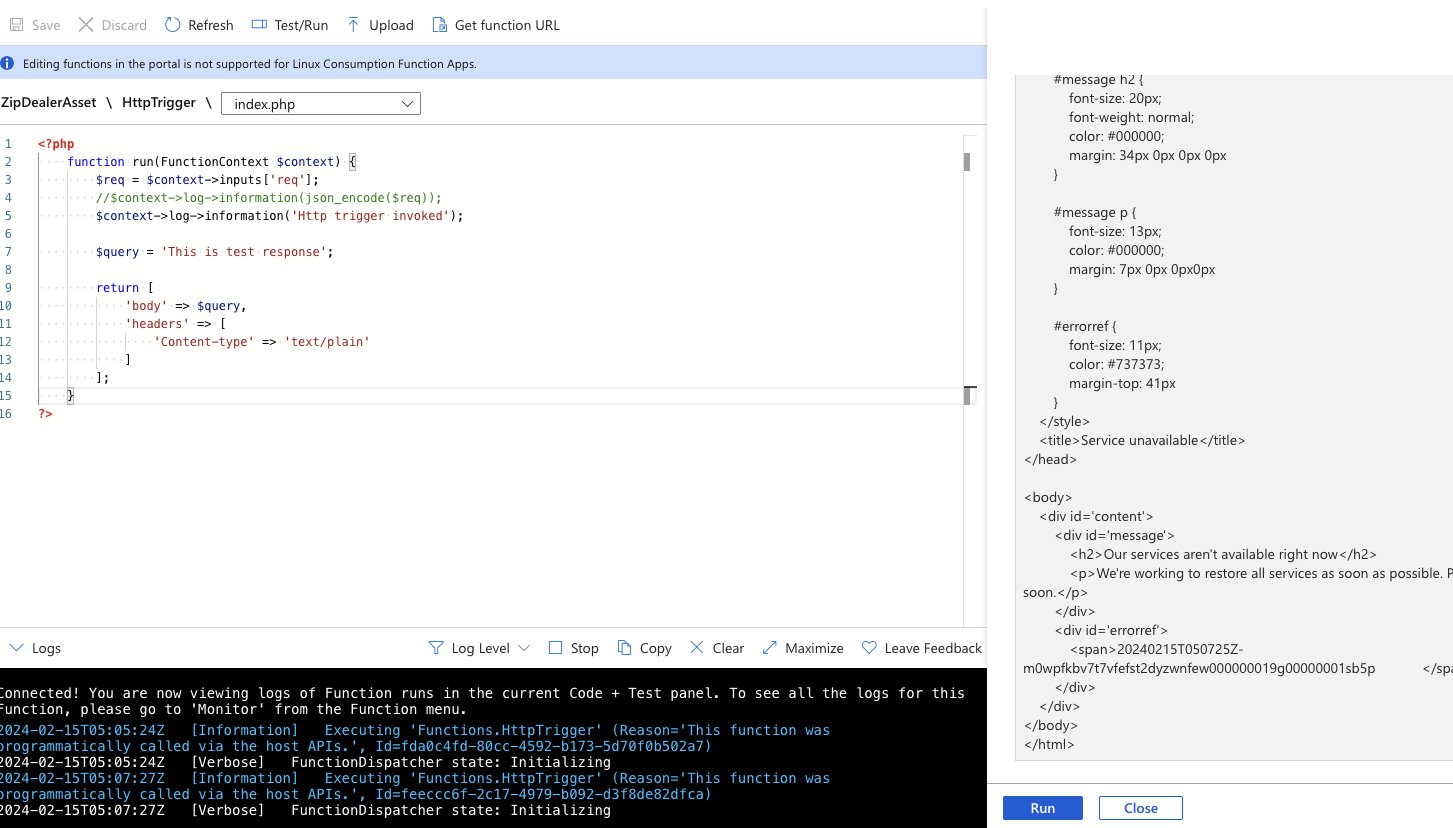Click the info banner about Linux Consumption
Screen dimensions: 1453x828
coord(493,63)
